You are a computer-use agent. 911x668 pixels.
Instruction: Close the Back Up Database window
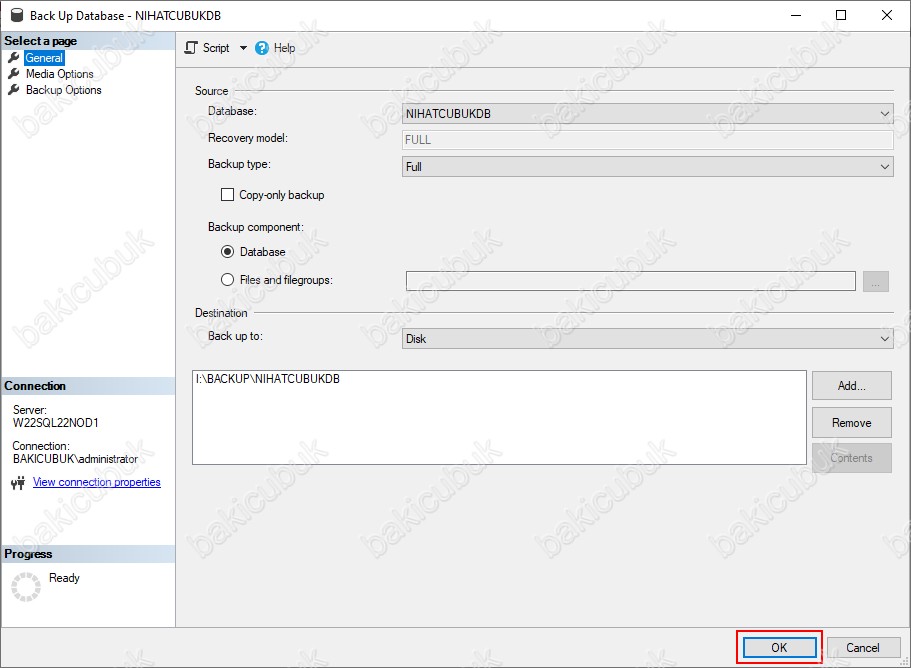[887, 15]
